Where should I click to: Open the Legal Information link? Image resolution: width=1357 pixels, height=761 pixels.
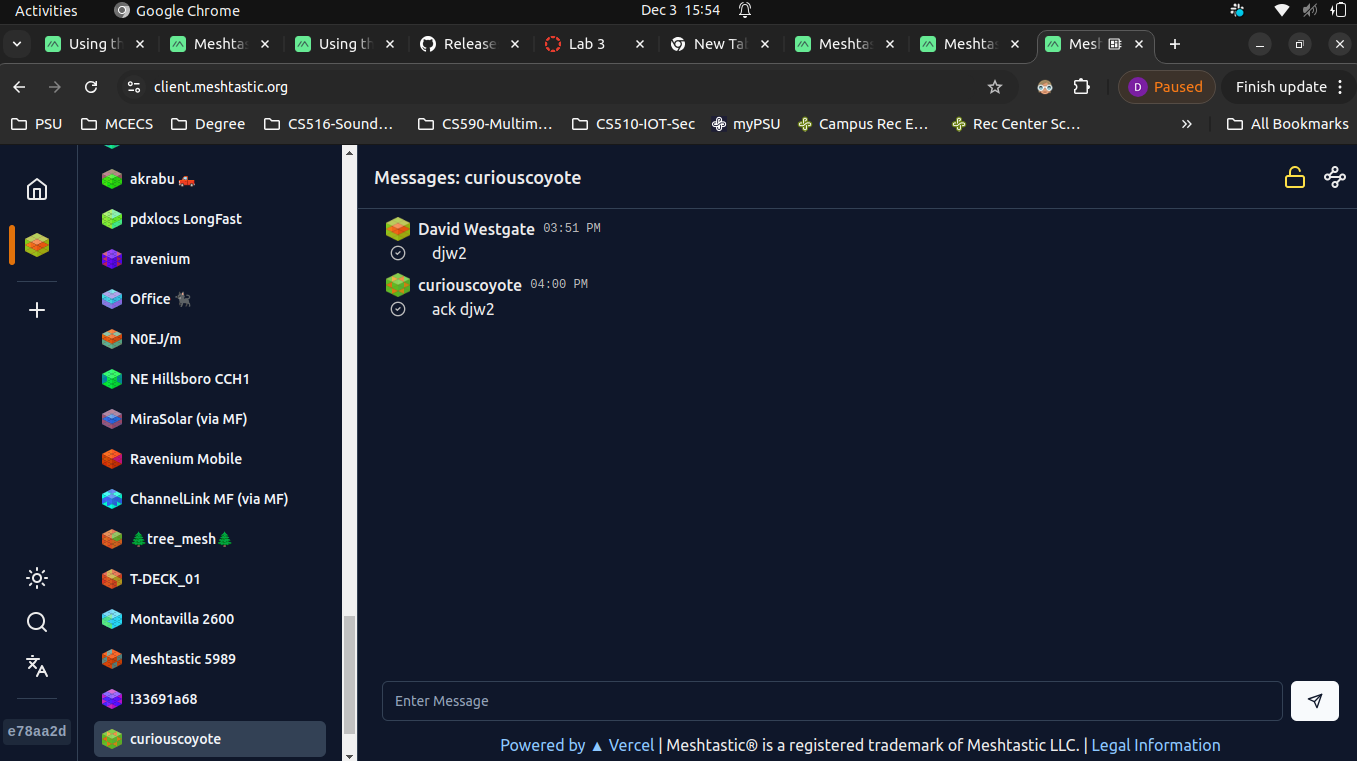click(x=1155, y=745)
